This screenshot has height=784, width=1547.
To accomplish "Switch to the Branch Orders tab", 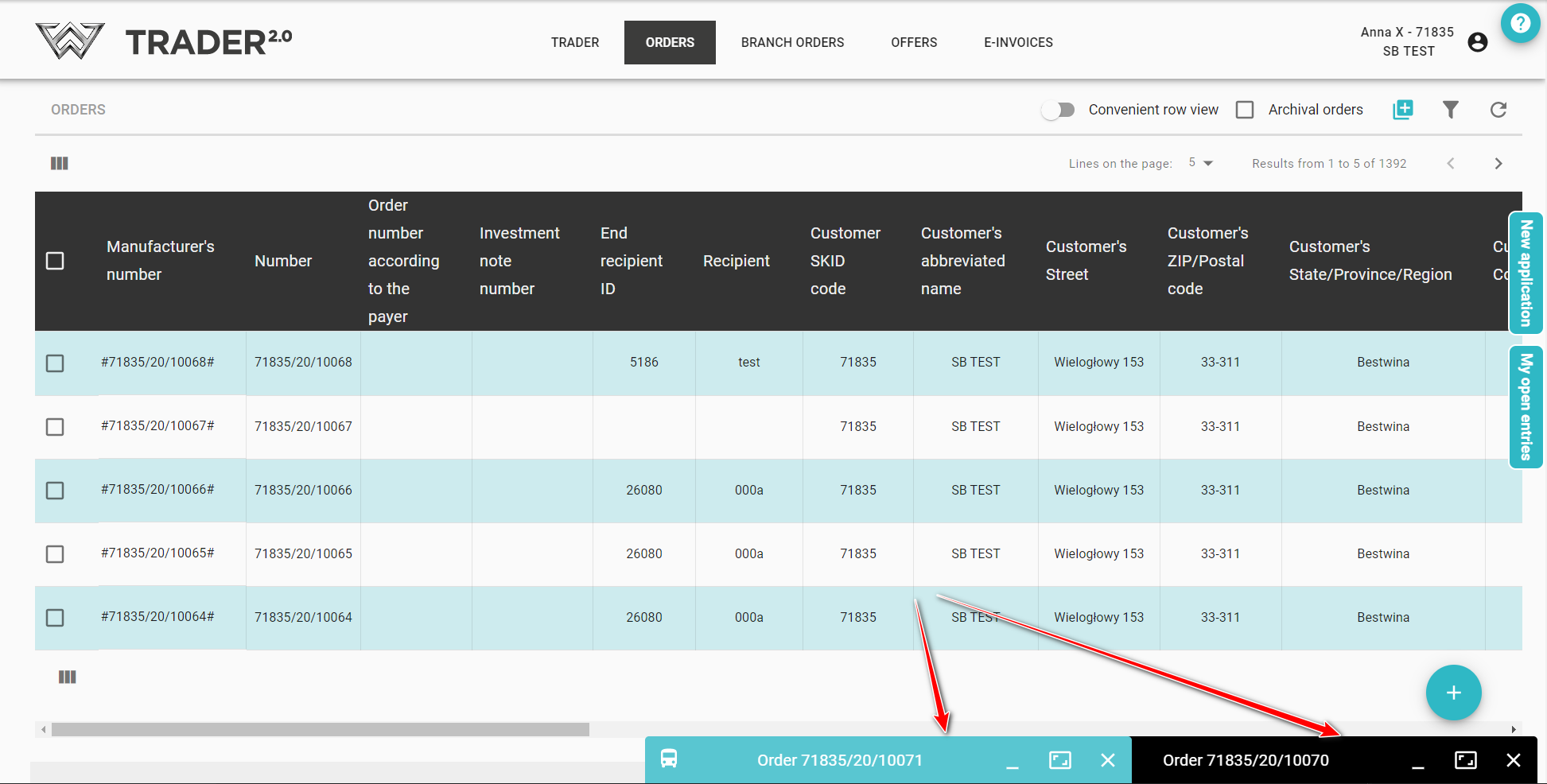I will 792,42.
